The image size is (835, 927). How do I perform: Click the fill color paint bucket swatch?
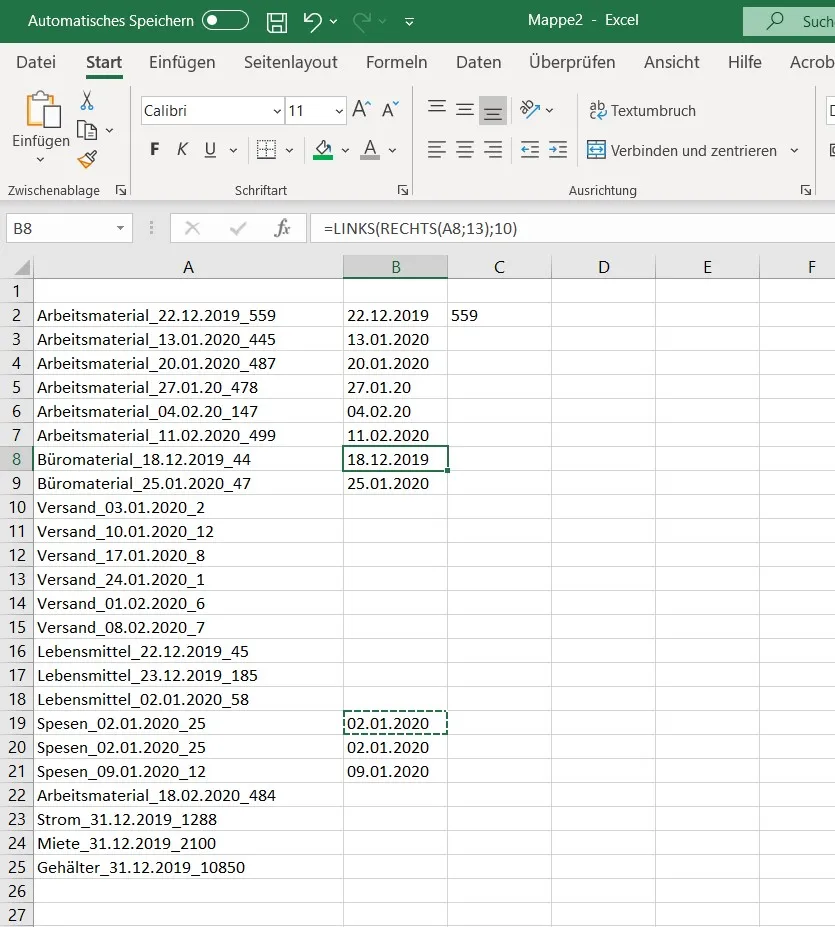point(323,150)
